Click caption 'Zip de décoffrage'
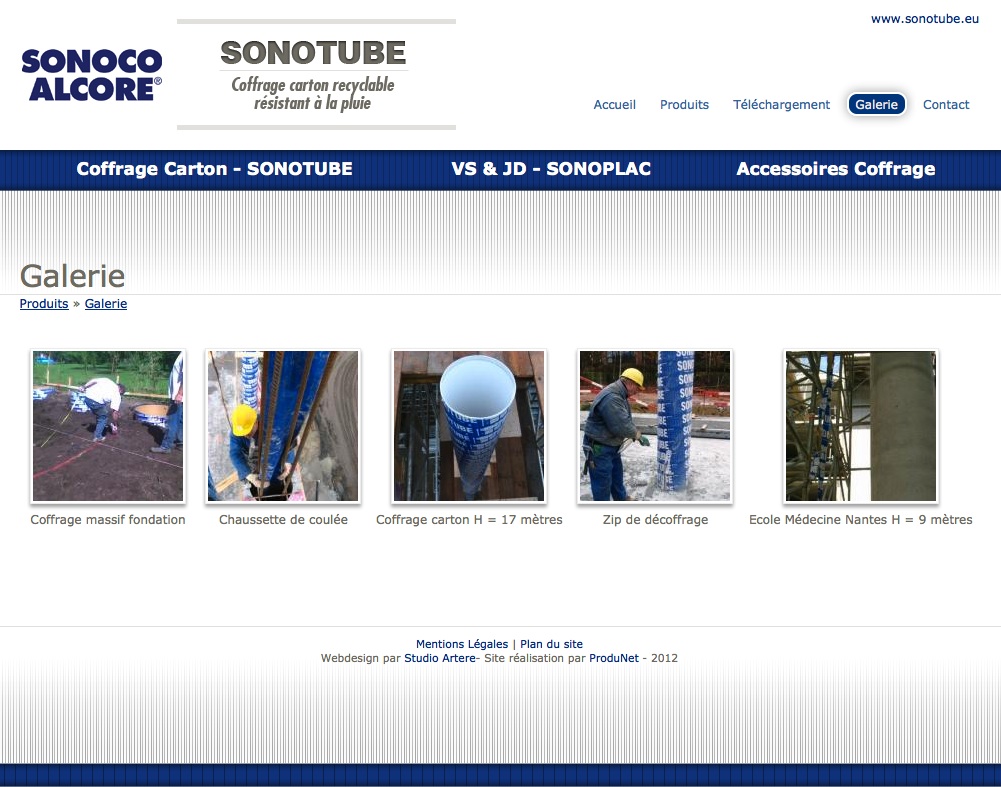The height and width of the screenshot is (787, 1001). tap(656, 520)
